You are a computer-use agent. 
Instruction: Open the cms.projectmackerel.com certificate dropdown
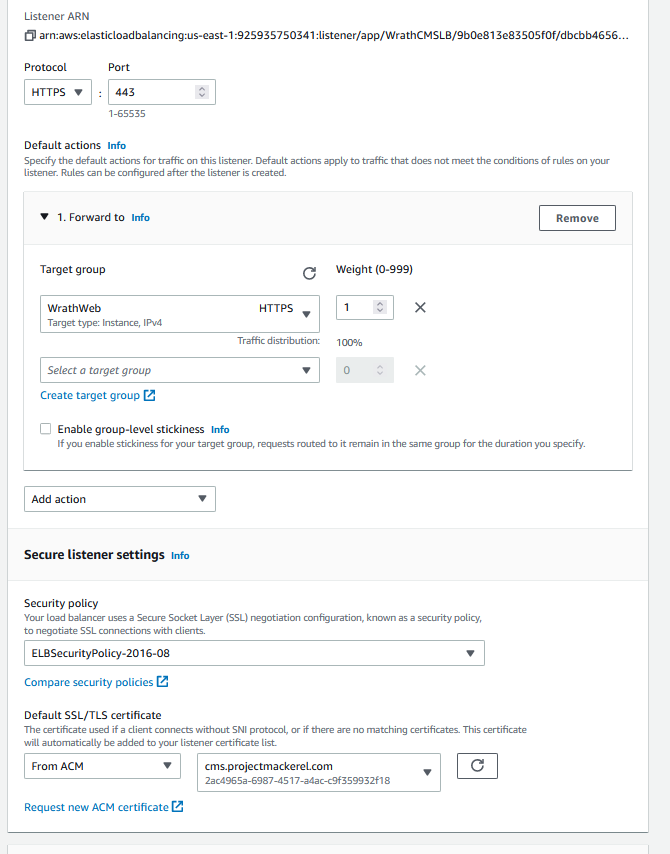pos(318,772)
